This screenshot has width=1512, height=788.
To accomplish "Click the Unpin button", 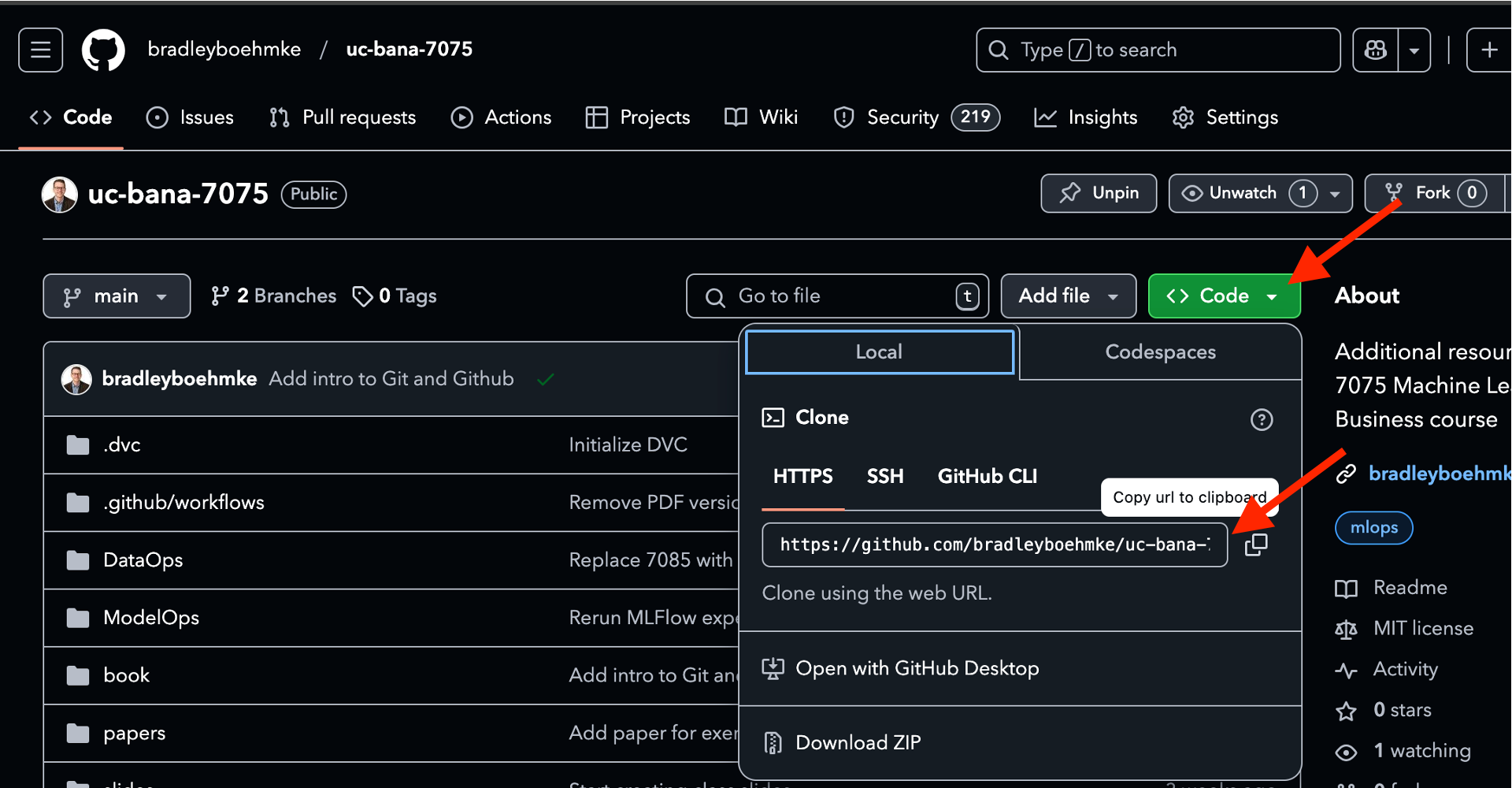I will 1099,193.
